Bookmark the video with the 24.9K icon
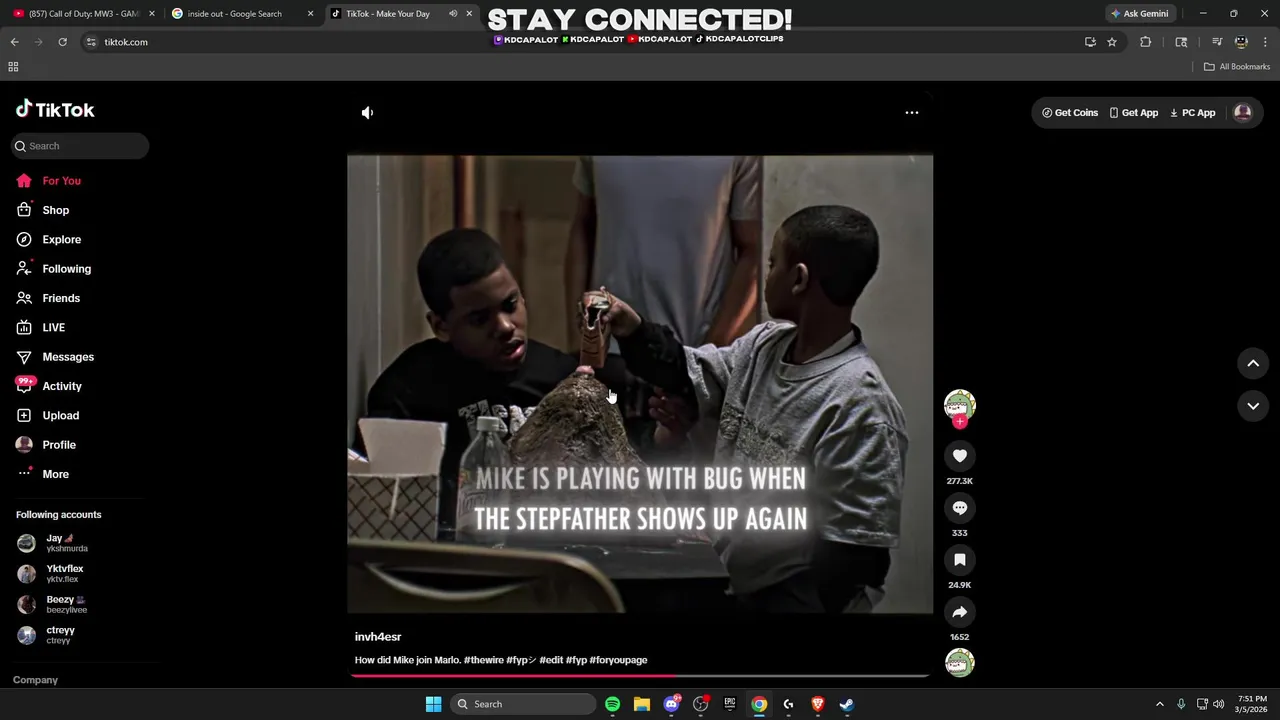 click(960, 560)
